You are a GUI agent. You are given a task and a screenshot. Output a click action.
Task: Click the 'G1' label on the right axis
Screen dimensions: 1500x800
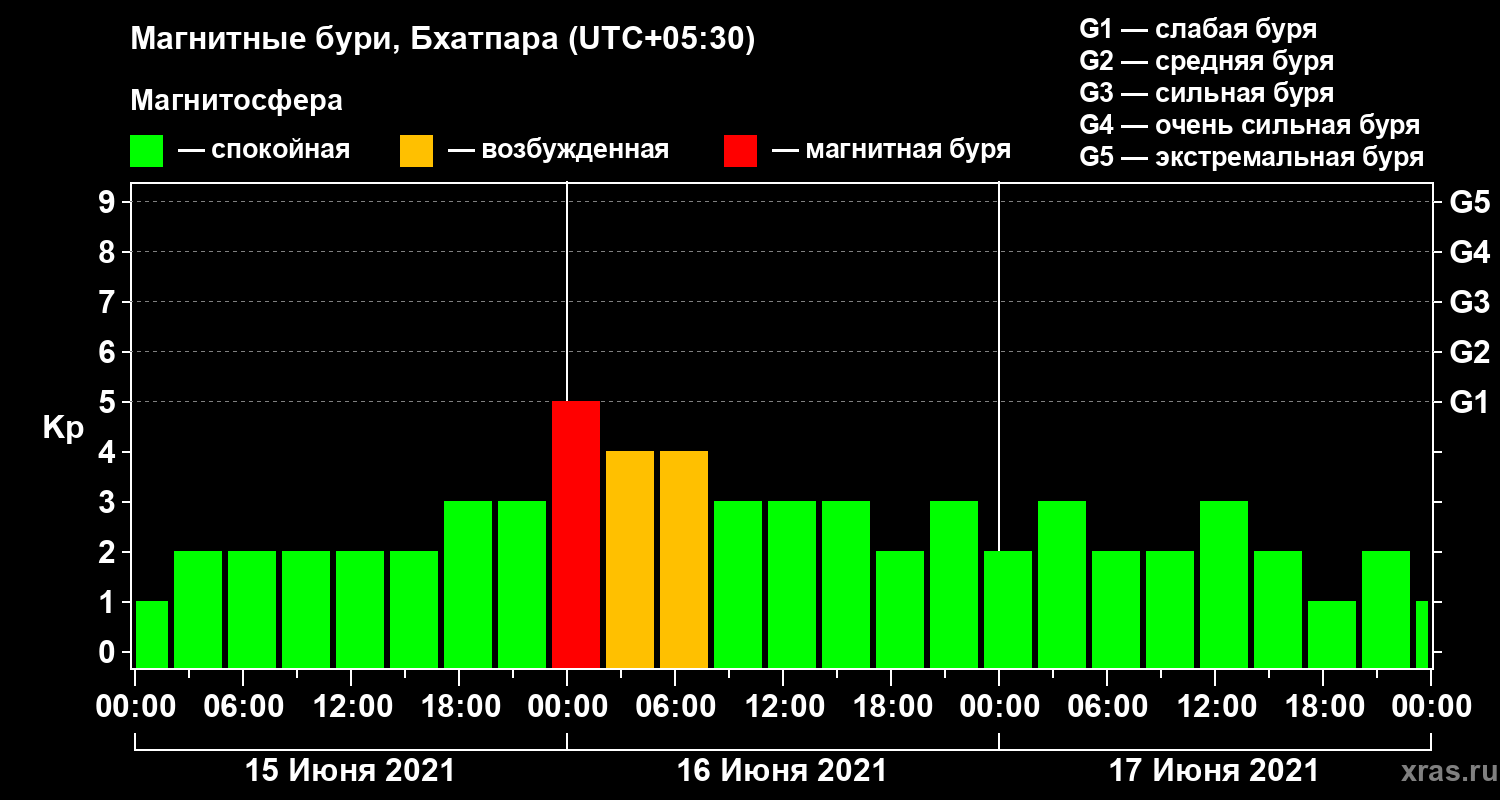tap(1469, 402)
